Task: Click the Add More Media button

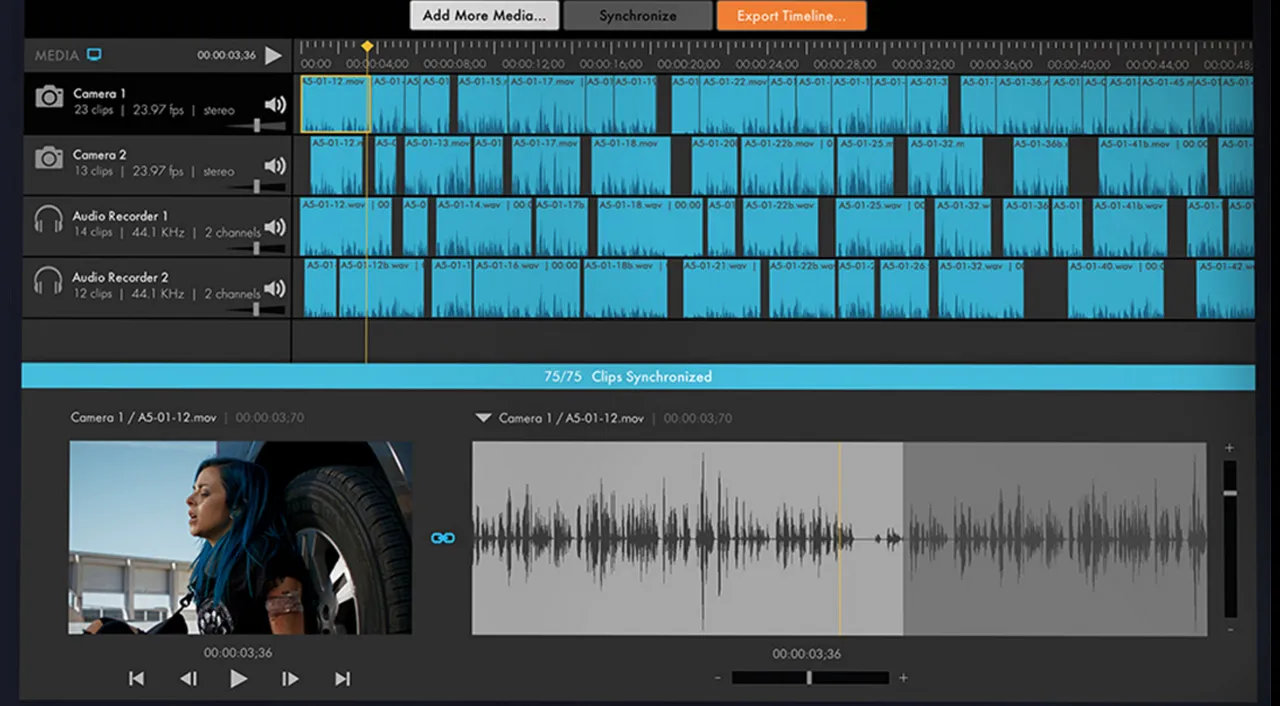Action: 484,16
